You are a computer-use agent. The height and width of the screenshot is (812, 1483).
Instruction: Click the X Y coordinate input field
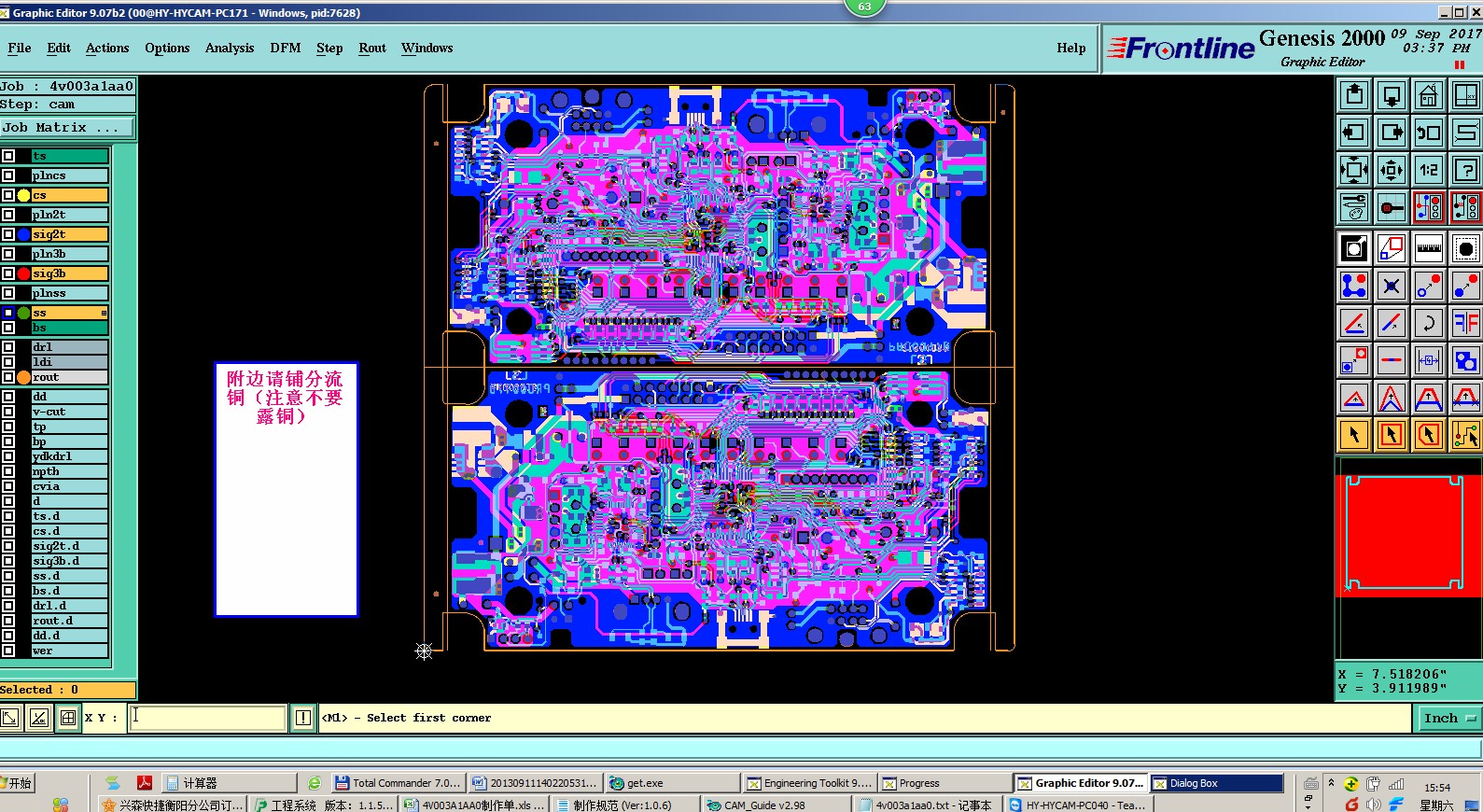click(x=207, y=718)
